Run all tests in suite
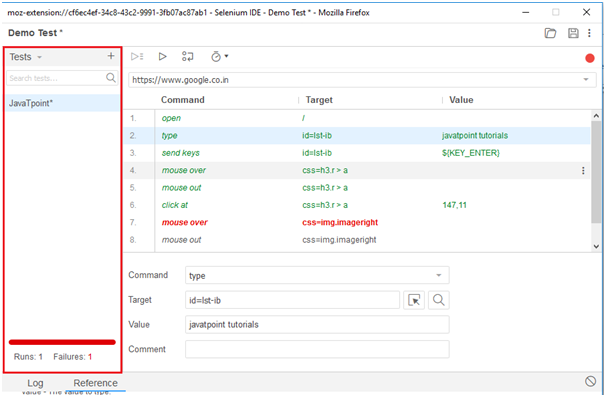The height and width of the screenshot is (397, 606). pyautogui.click(x=137, y=56)
